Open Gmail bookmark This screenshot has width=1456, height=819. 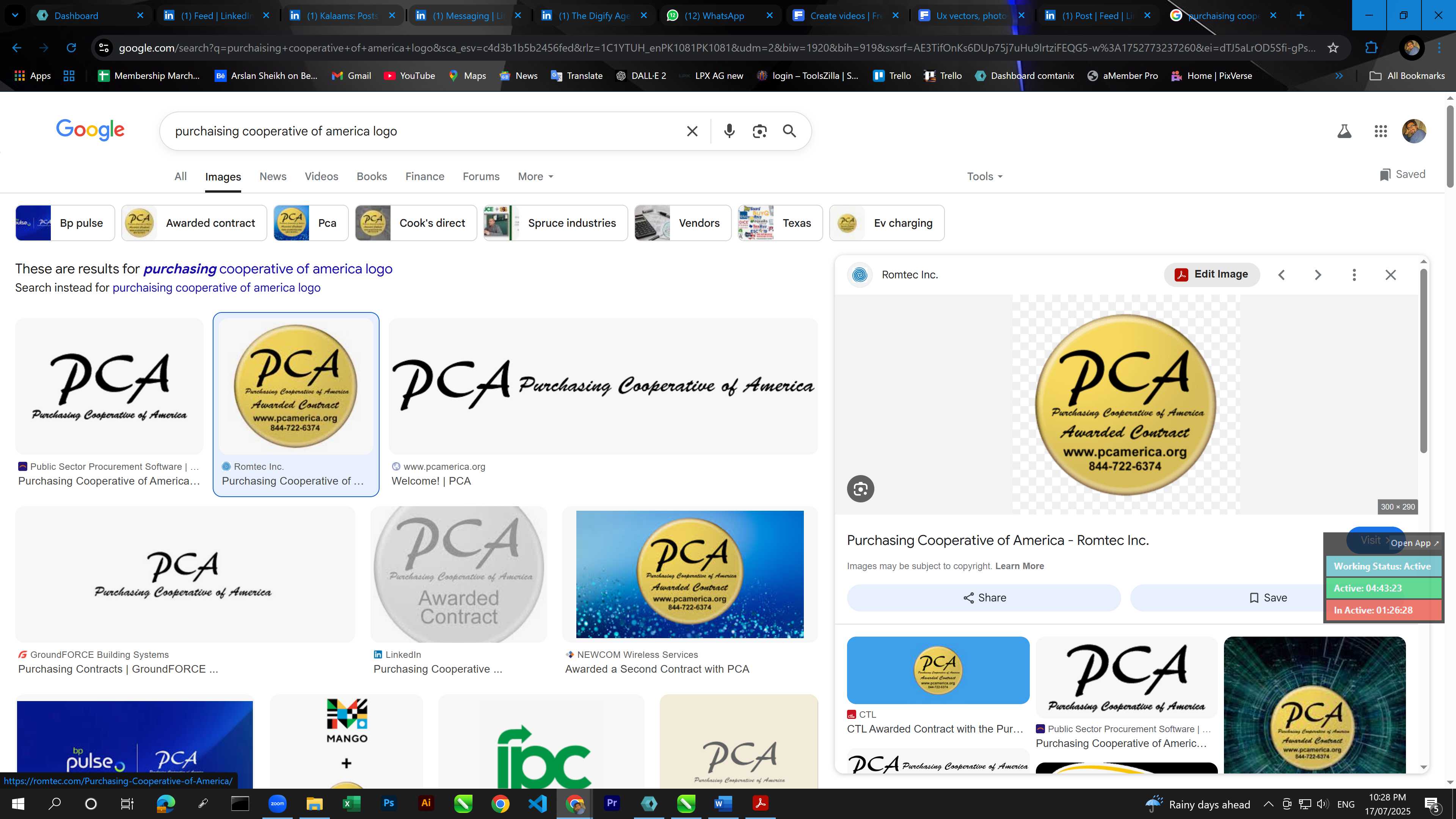pyautogui.click(x=351, y=76)
